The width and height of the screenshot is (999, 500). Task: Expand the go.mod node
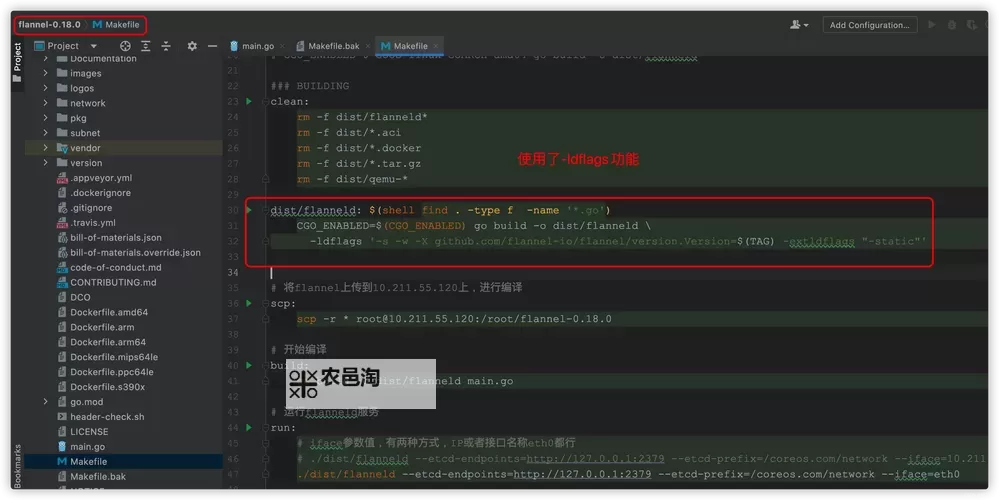coord(45,402)
